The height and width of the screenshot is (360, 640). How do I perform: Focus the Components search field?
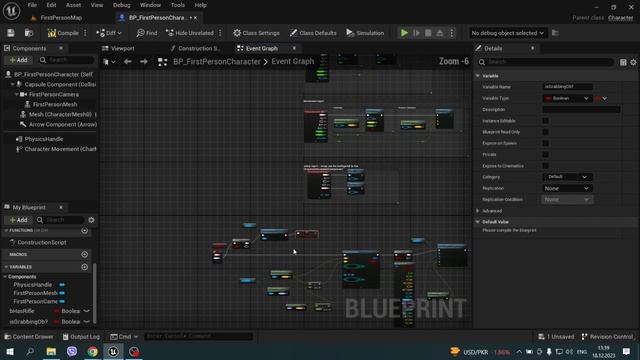[x=67, y=60]
